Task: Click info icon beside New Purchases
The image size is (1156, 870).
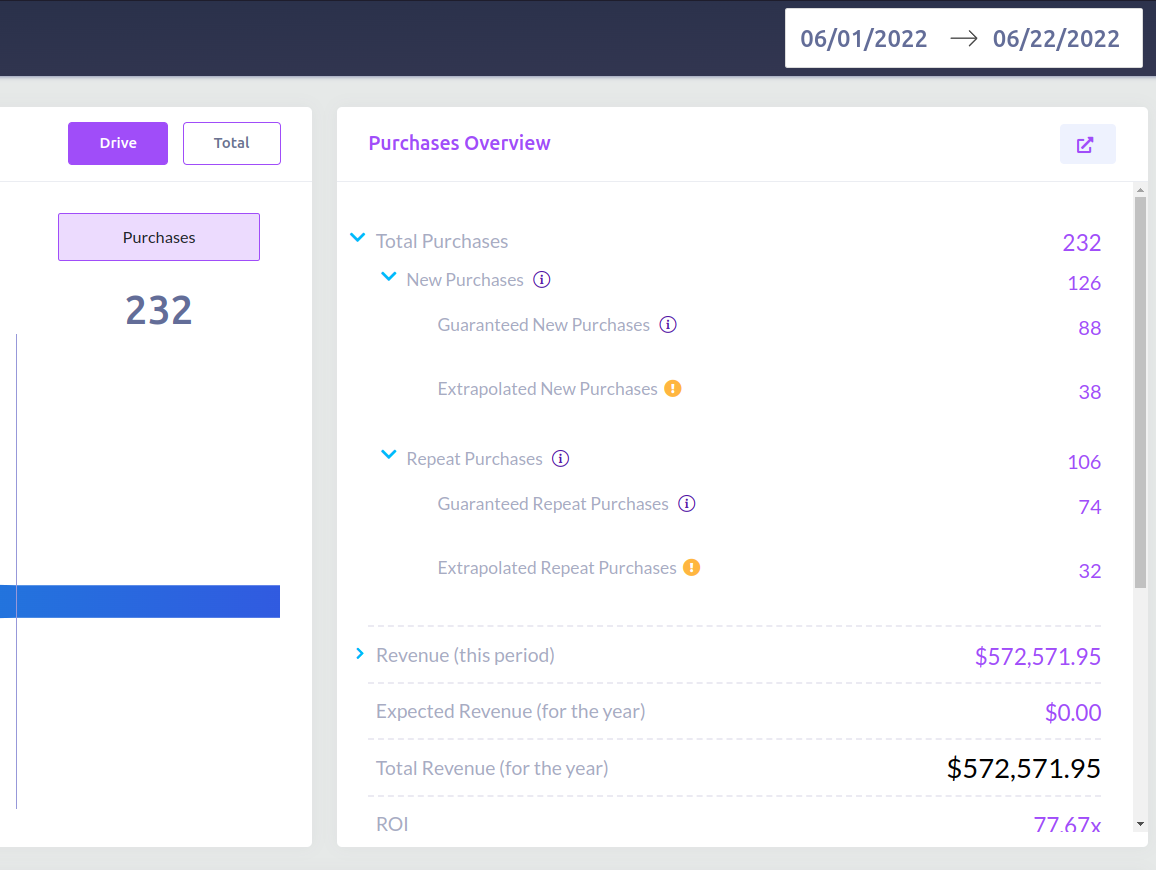Action: point(542,280)
